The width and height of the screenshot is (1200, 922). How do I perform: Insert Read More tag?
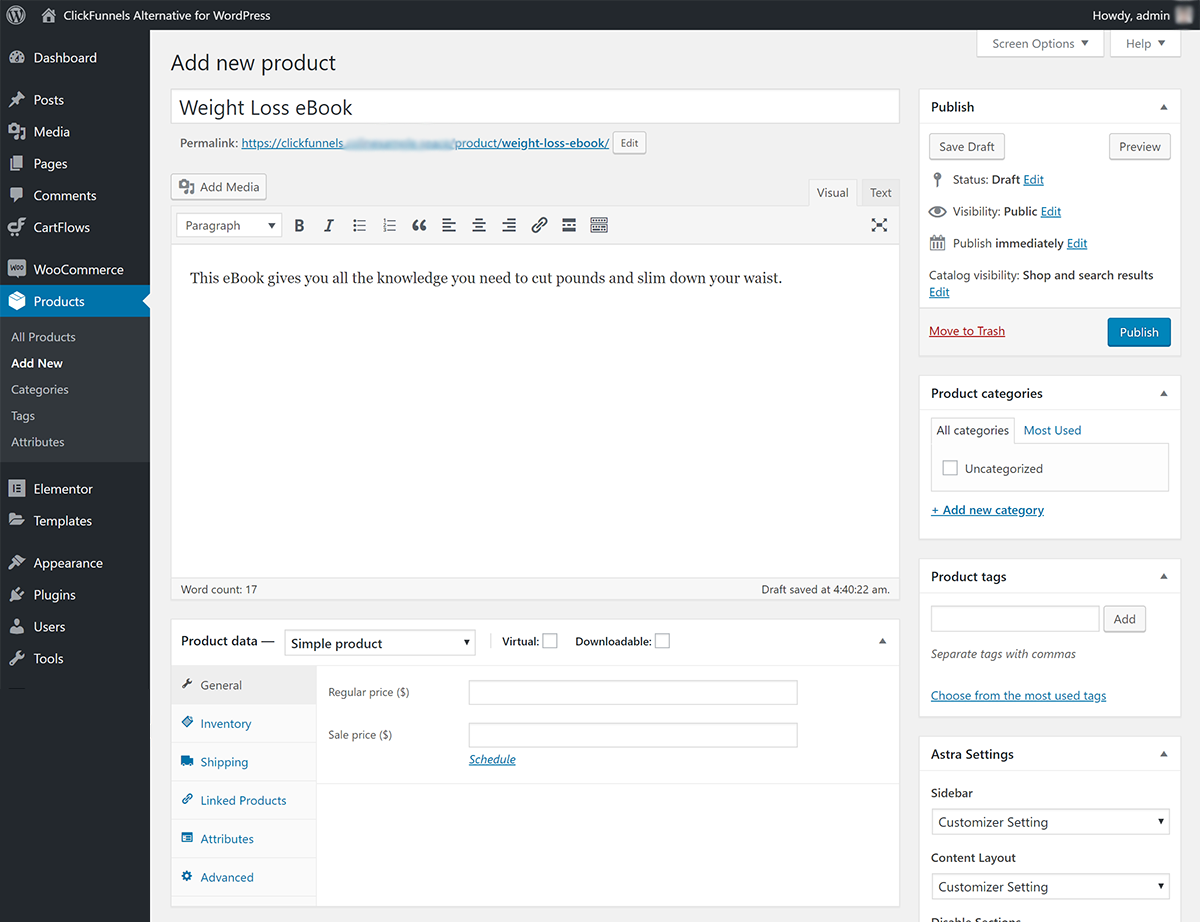(569, 225)
